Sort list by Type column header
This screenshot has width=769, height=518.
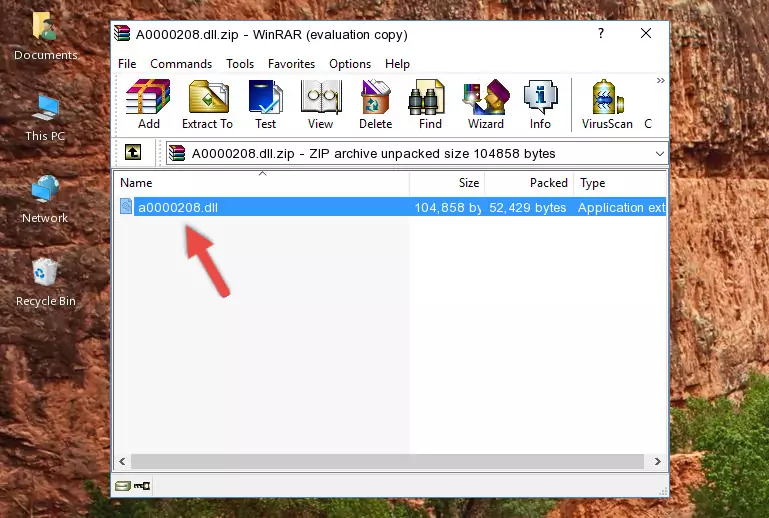[x=620, y=183]
